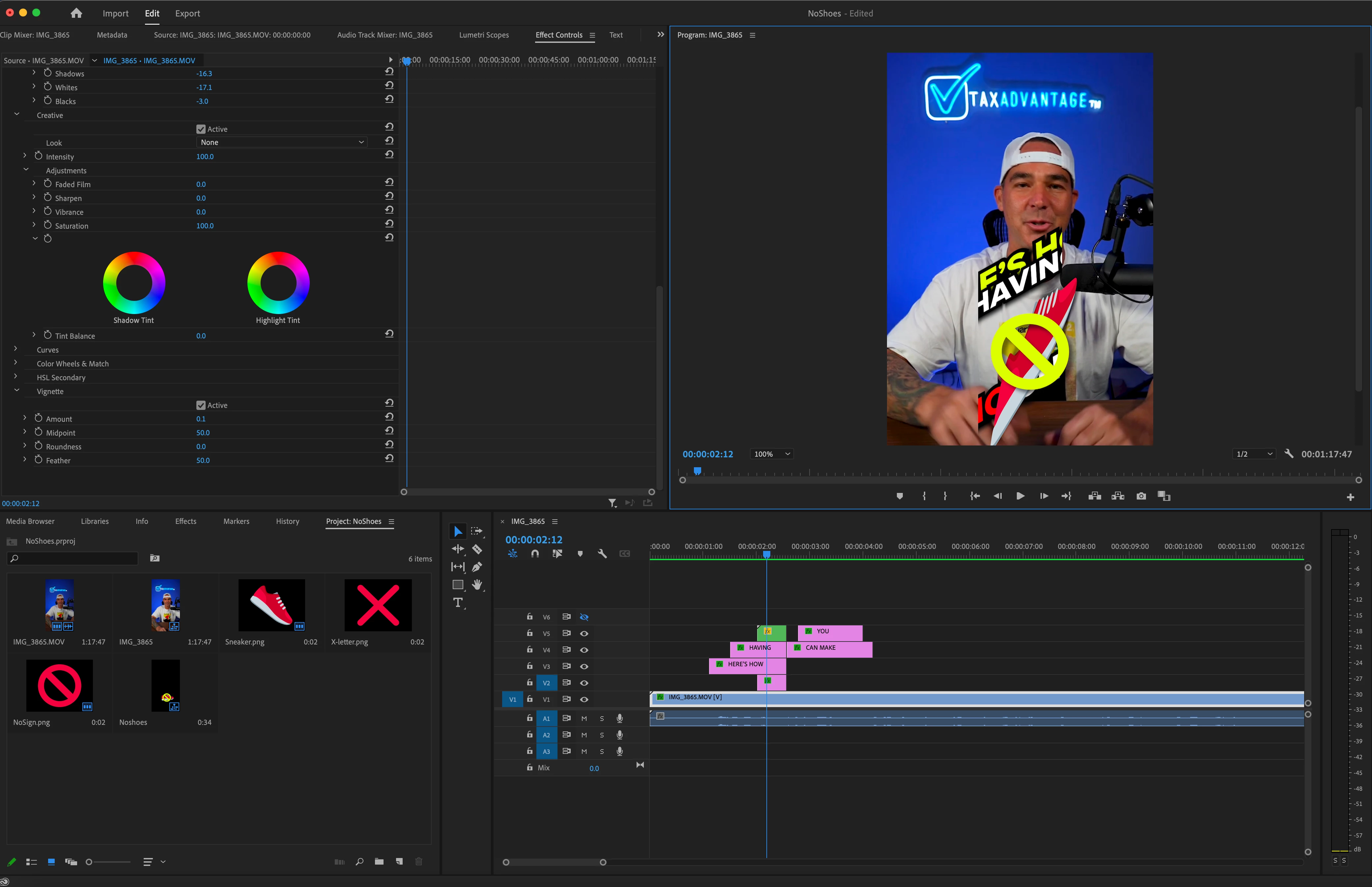Uncheck Vignette Active checkbox
This screenshot has width=1372, height=887.
pyautogui.click(x=201, y=405)
